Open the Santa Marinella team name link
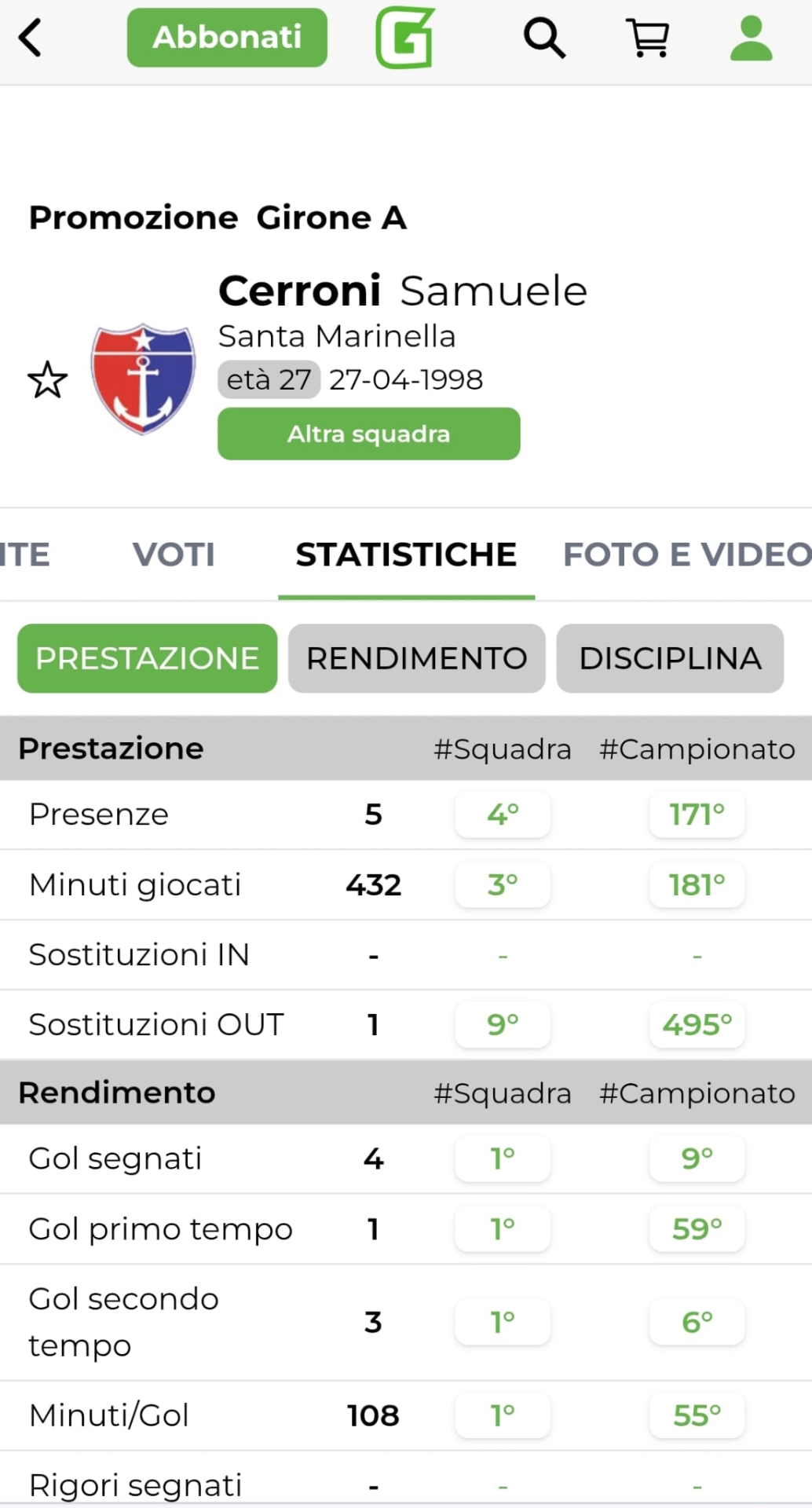 [336, 336]
